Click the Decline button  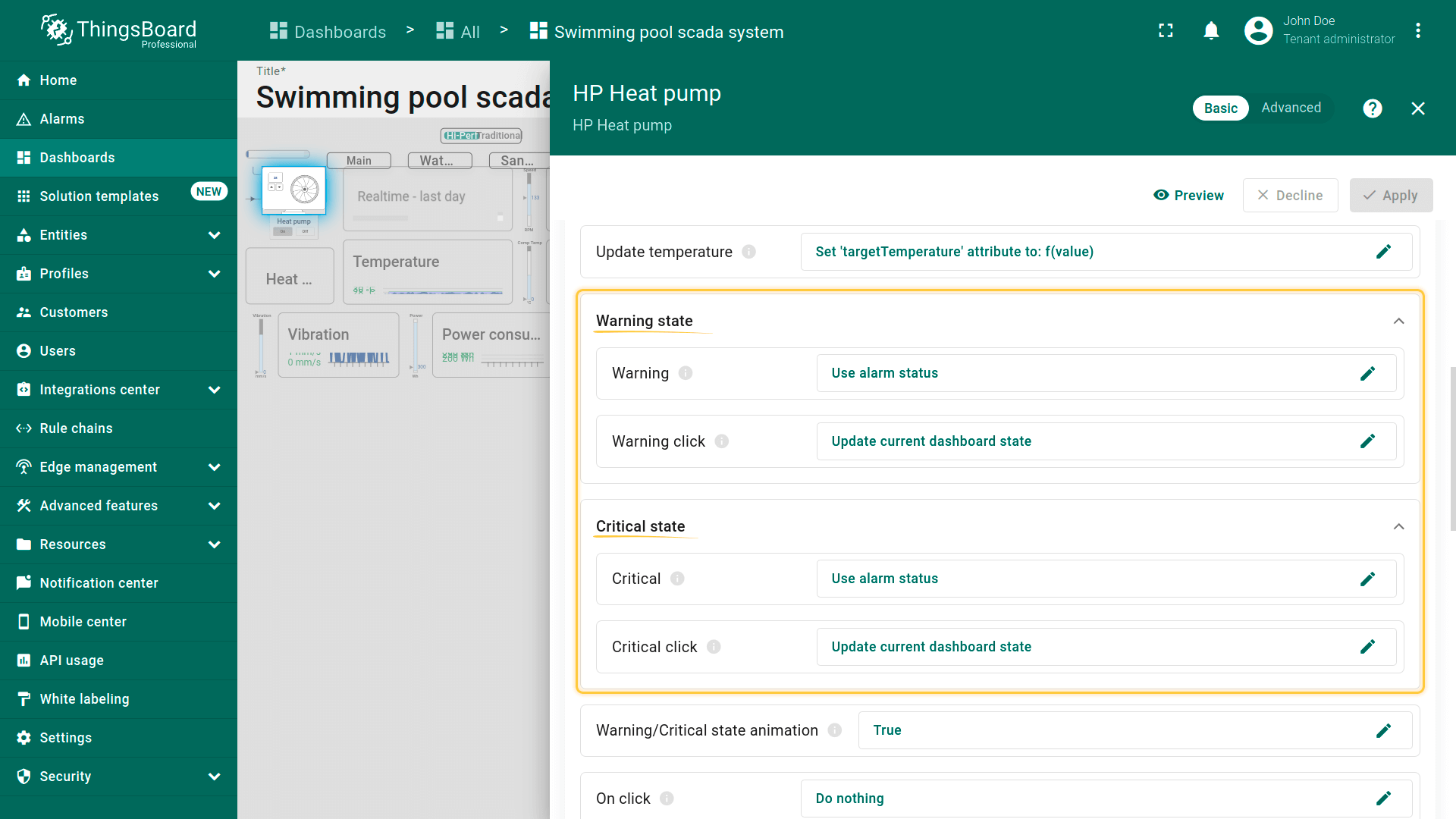pyautogui.click(x=1290, y=196)
